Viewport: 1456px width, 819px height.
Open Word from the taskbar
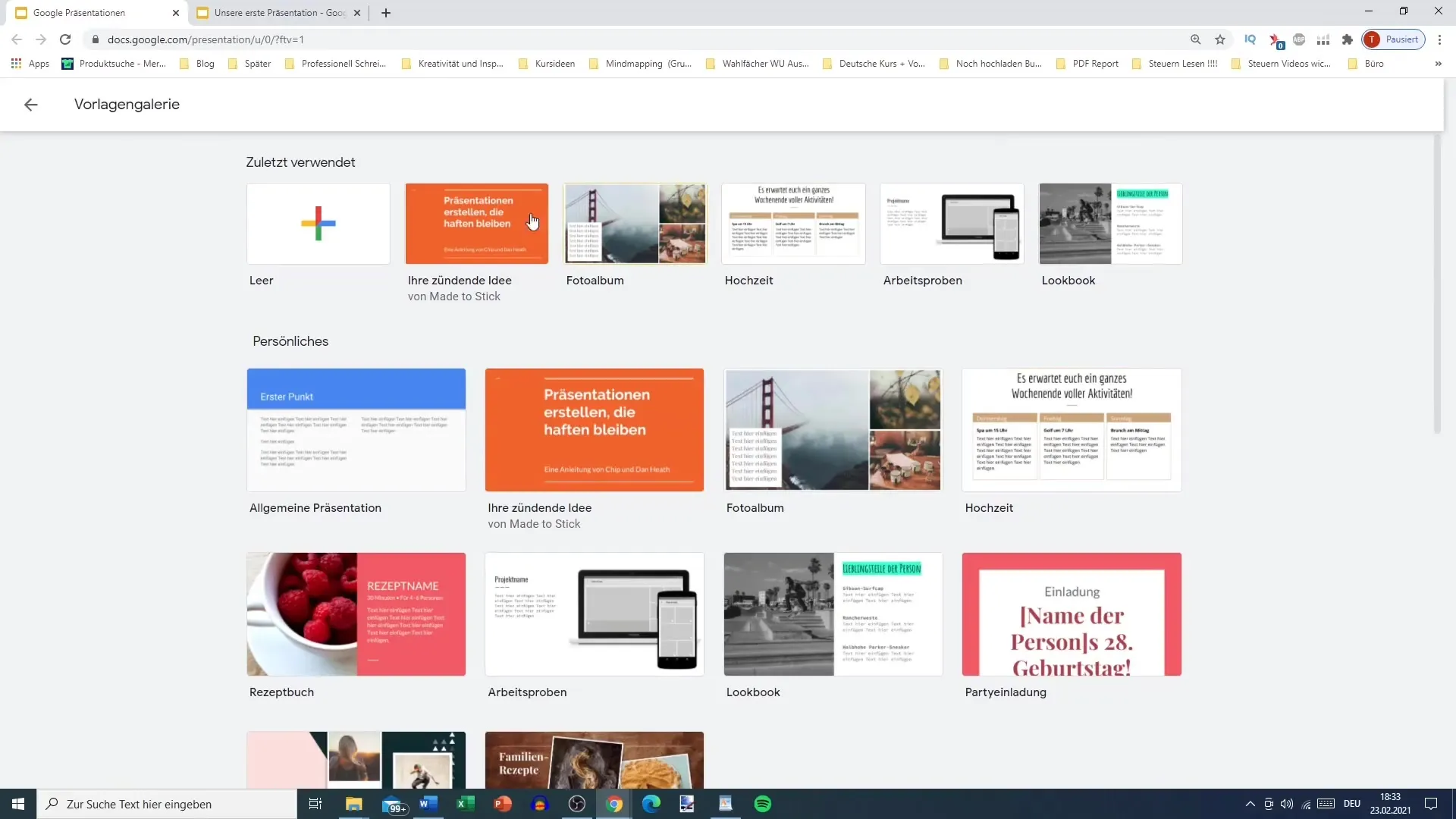pos(428,804)
